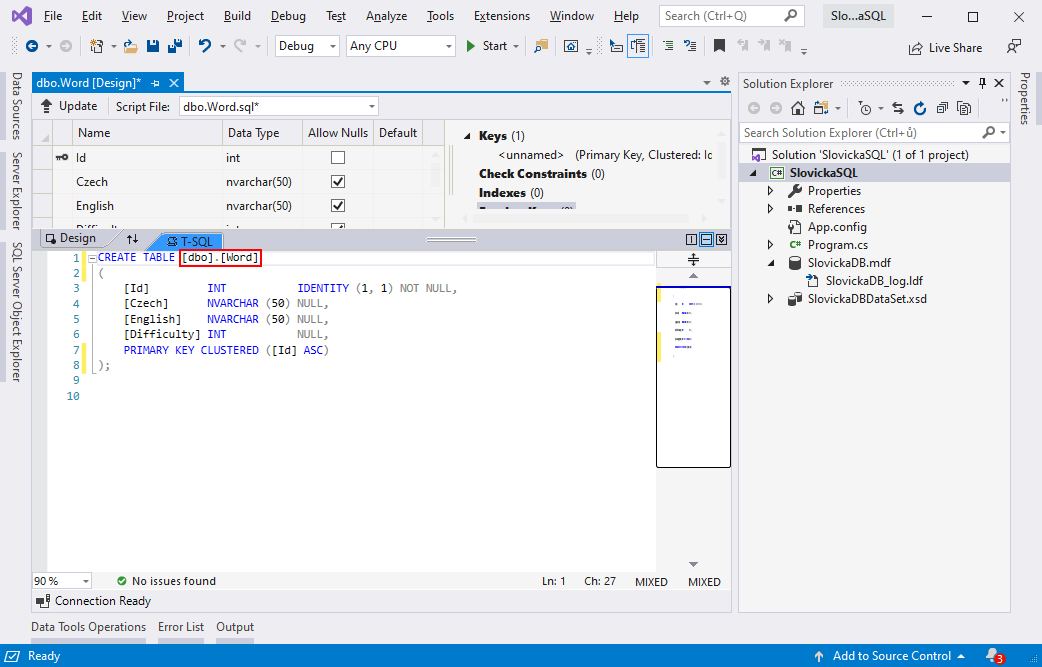
Task: Click Sync with Active Document icon
Action: click(x=898, y=108)
